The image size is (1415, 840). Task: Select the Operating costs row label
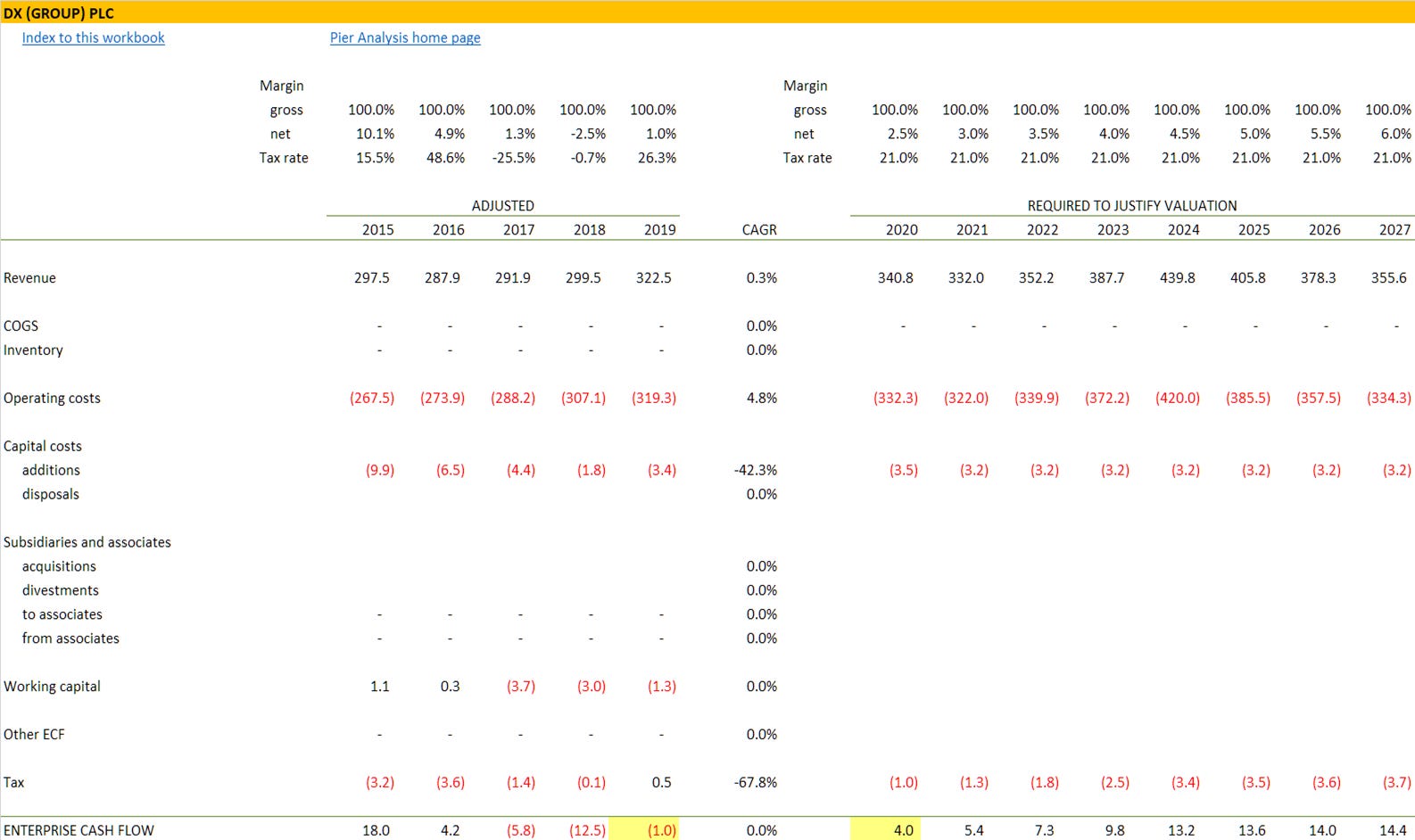pos(52,398)
